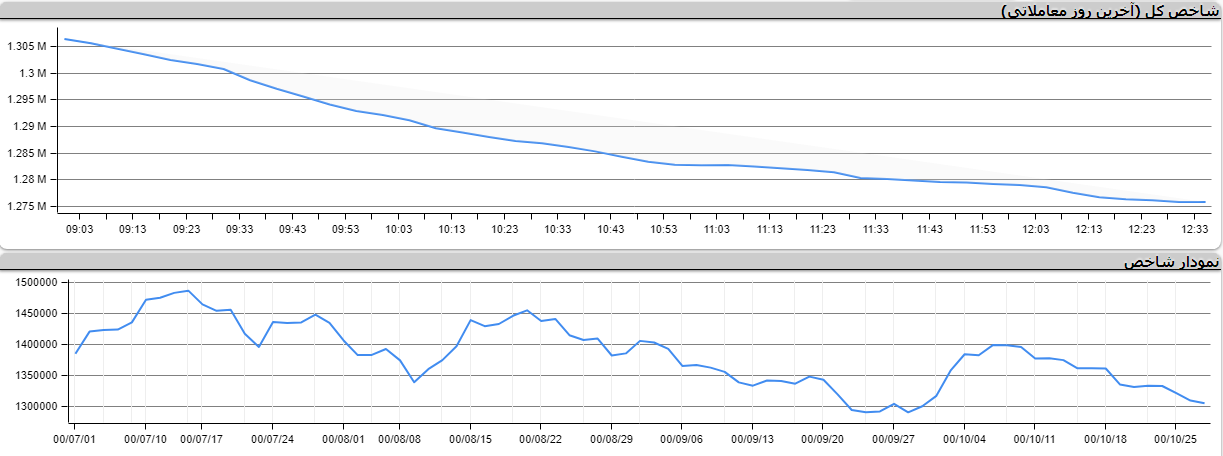Click the 1300000 value axis label
The image size is (1223, 456).
tap(30, 407)
